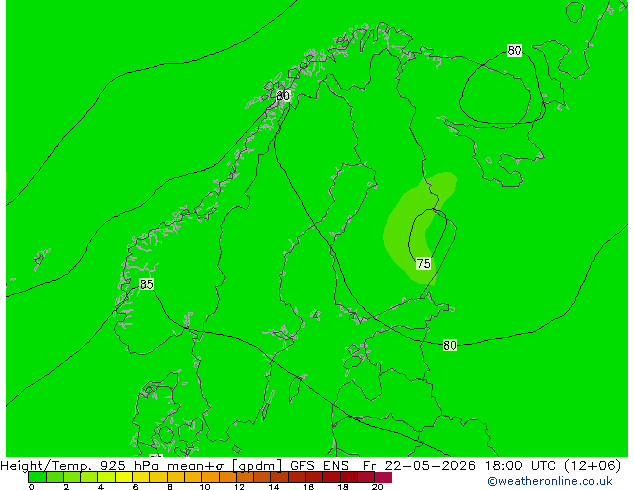The height and width of the screenshot is (490, 634).
Task: Click the legend tick label "18"
Action: [x=343, y=487]
